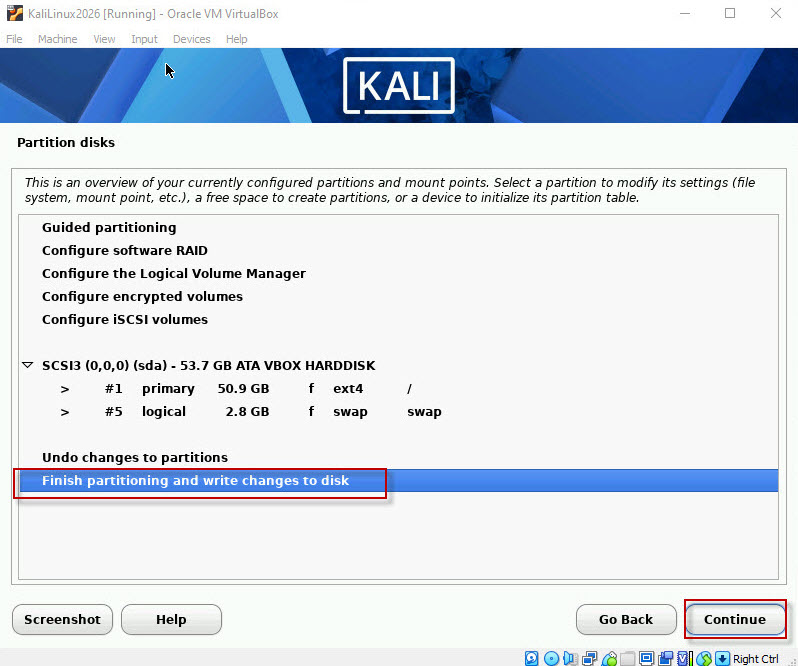Open the Help menu in menu bar

click(237, 39)
